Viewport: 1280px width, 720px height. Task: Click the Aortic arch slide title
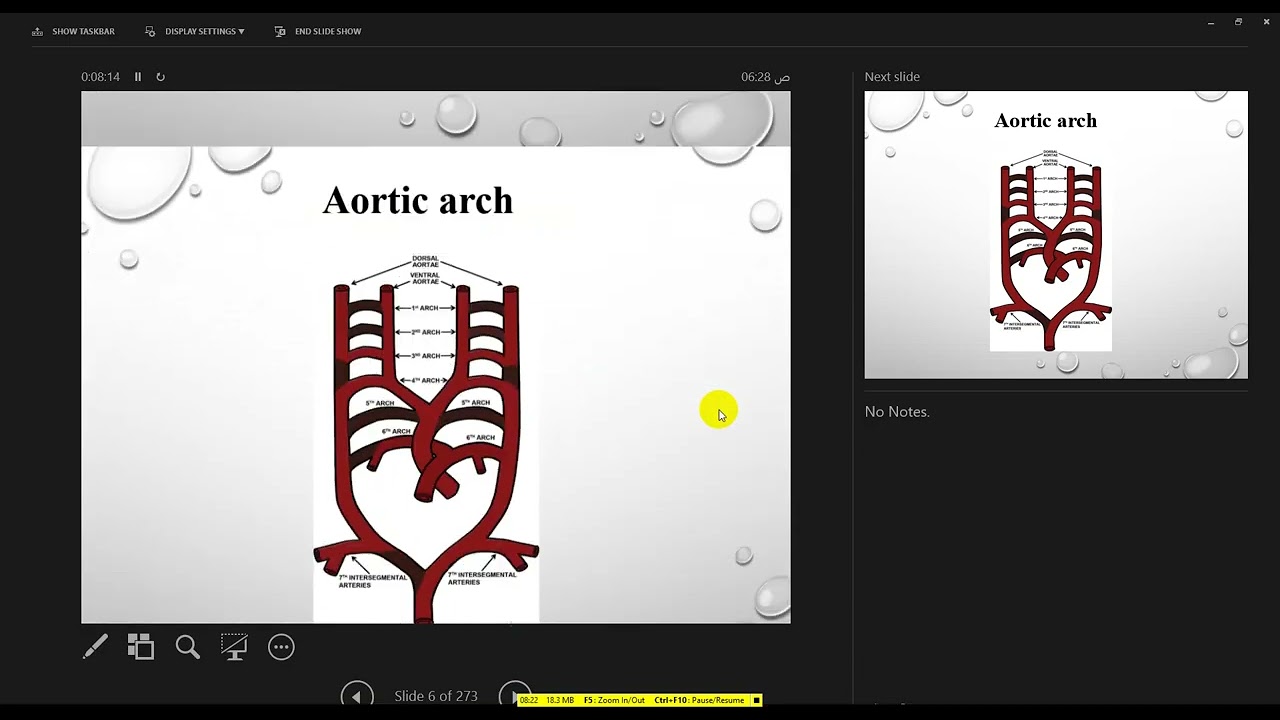point(417,200)
